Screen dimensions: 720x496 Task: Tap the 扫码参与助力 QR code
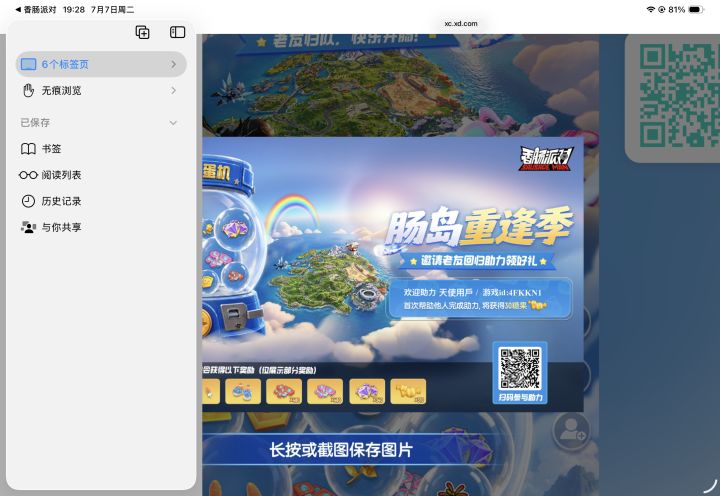[520, 368]
